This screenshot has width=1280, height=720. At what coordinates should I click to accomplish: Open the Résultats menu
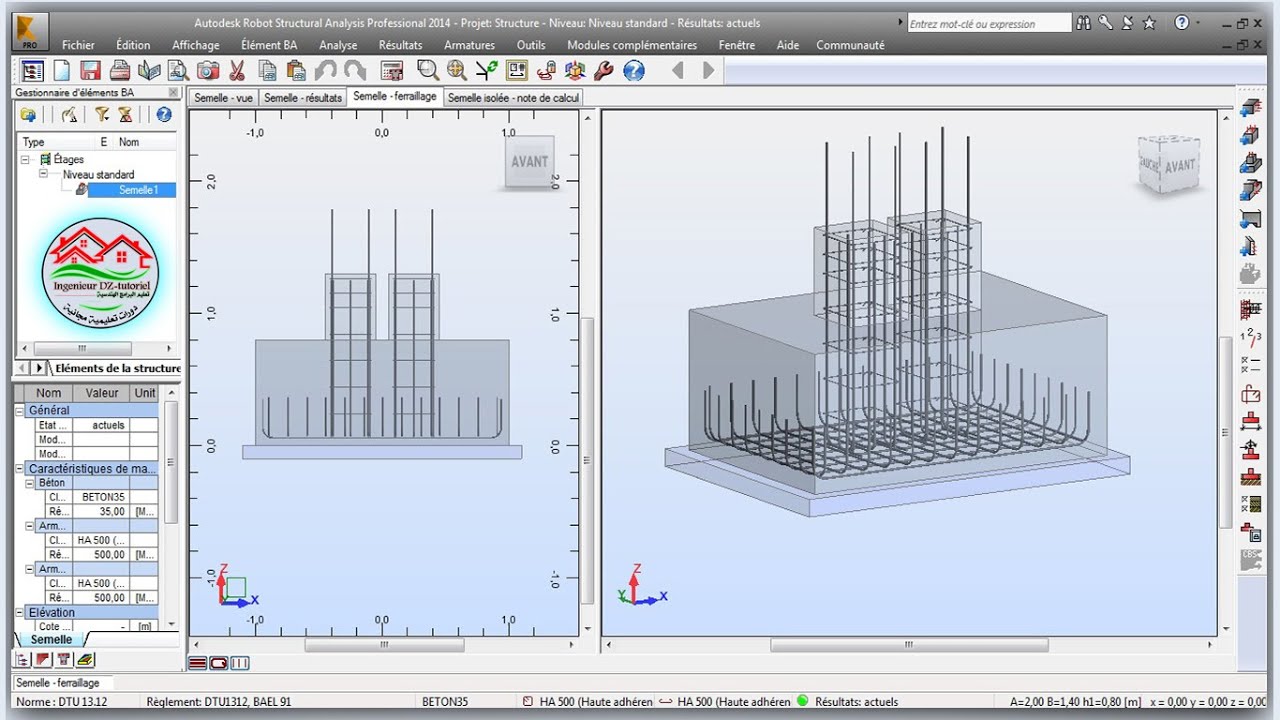click(x=400, y=45)
